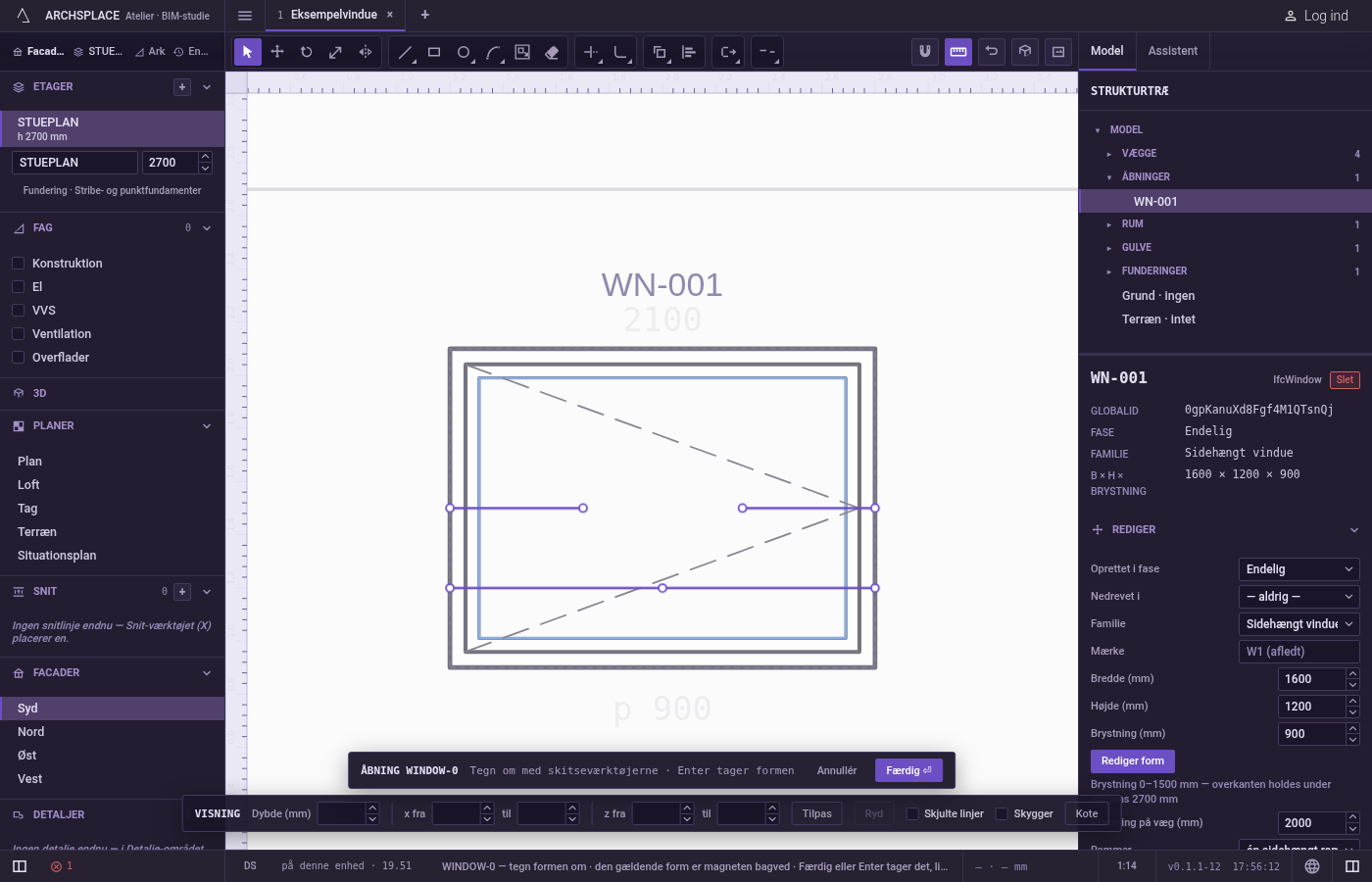Select the Move tool in toolbar

277,52
